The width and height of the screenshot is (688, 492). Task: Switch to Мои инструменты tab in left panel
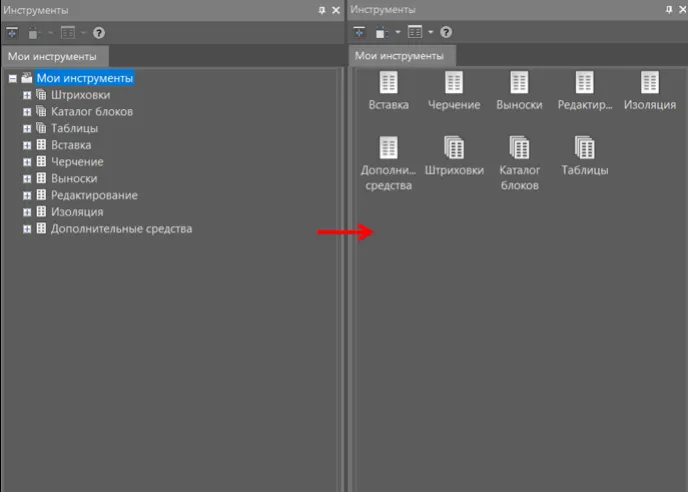pos(53,57)
